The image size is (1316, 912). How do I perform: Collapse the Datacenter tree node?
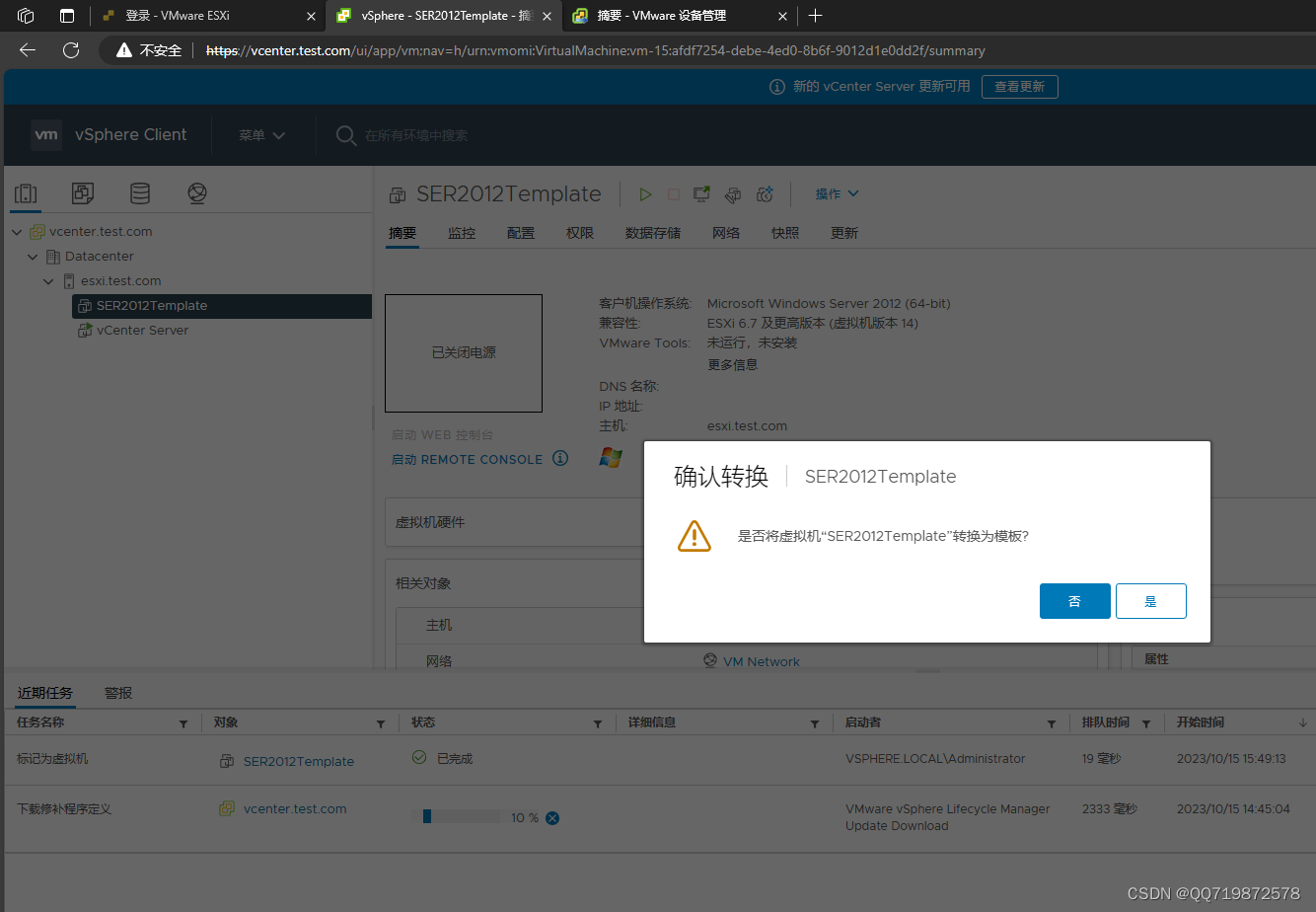(33, 257)
